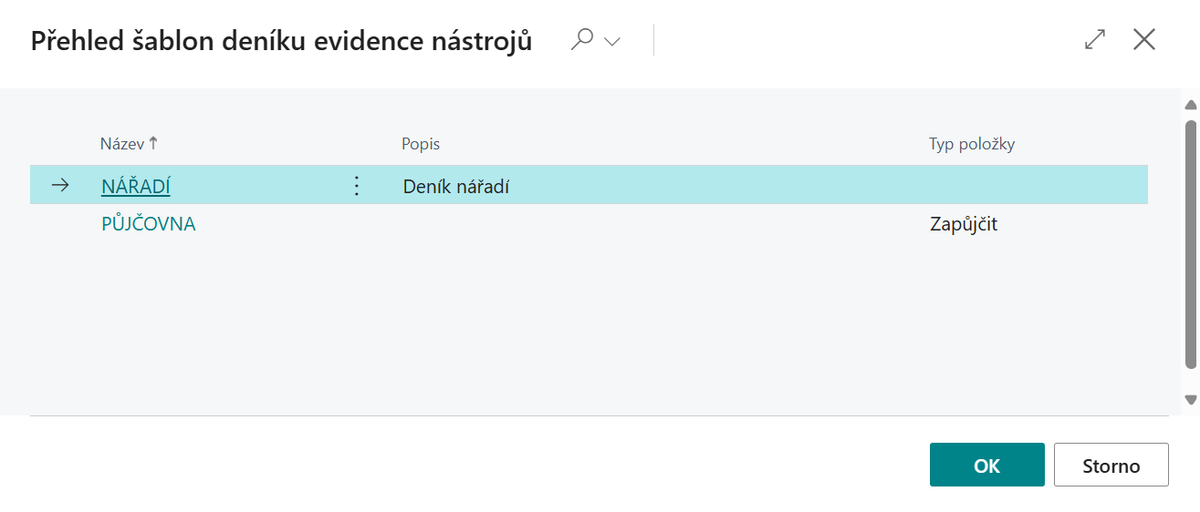Click the Typ položky column header
Viewport: 1200px width, 512px height.
pos(972,144)
